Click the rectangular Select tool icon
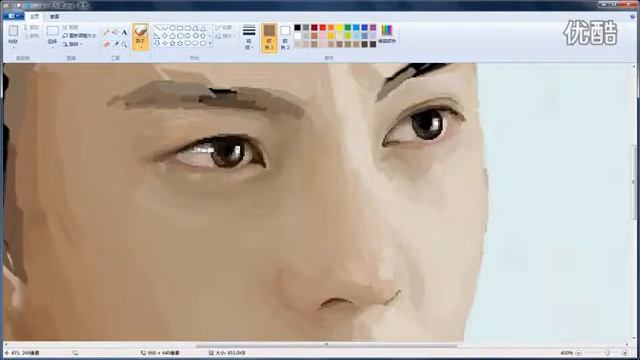 point(53,31)
